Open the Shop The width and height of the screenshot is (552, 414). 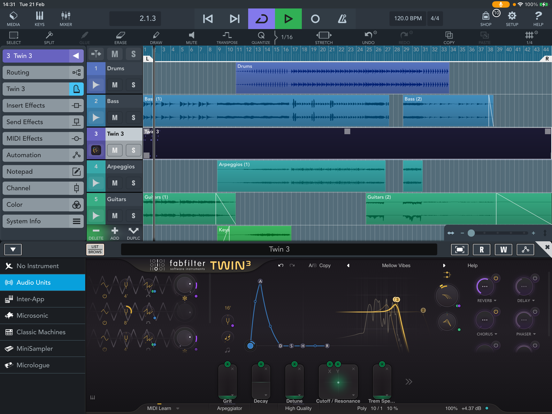[x=486, y=19]
